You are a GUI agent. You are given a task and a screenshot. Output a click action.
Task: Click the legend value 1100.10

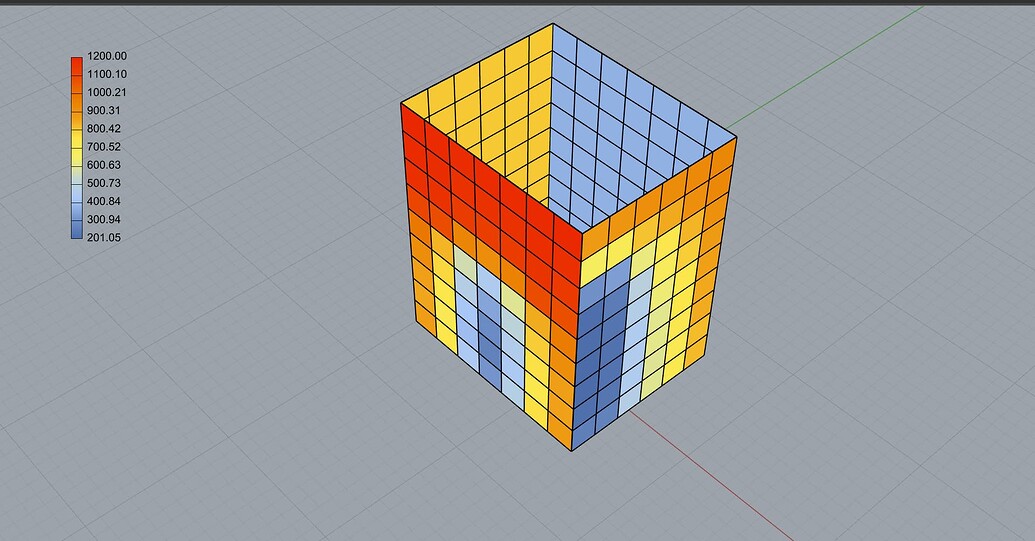106,74
